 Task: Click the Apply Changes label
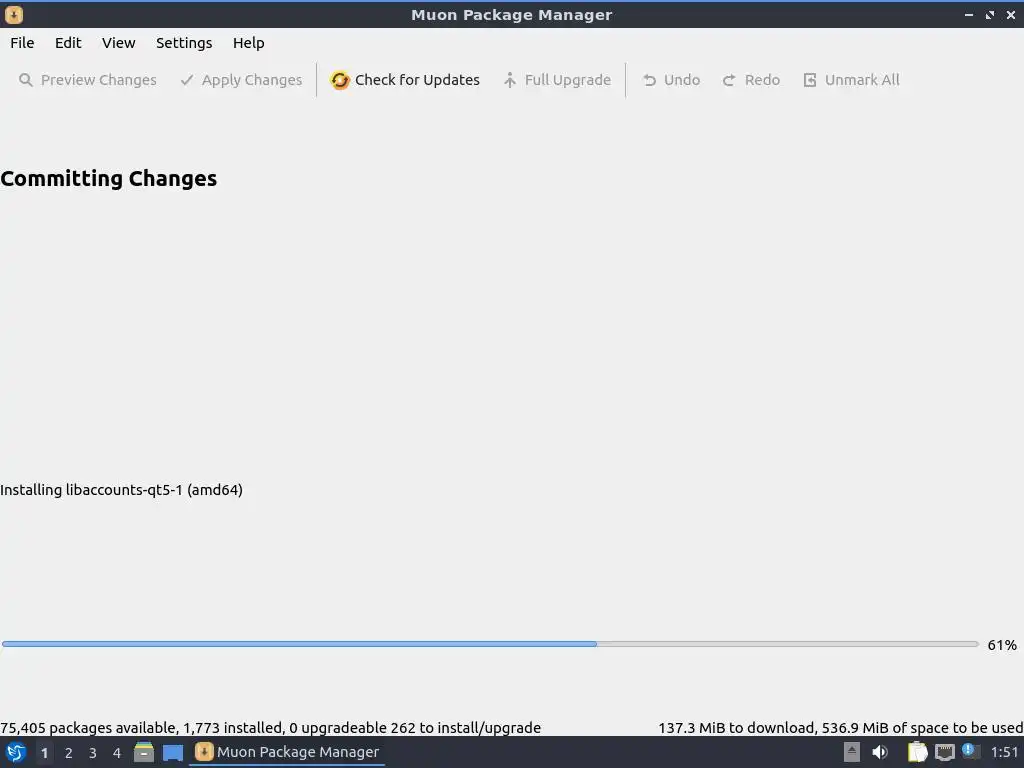(251, 80)
